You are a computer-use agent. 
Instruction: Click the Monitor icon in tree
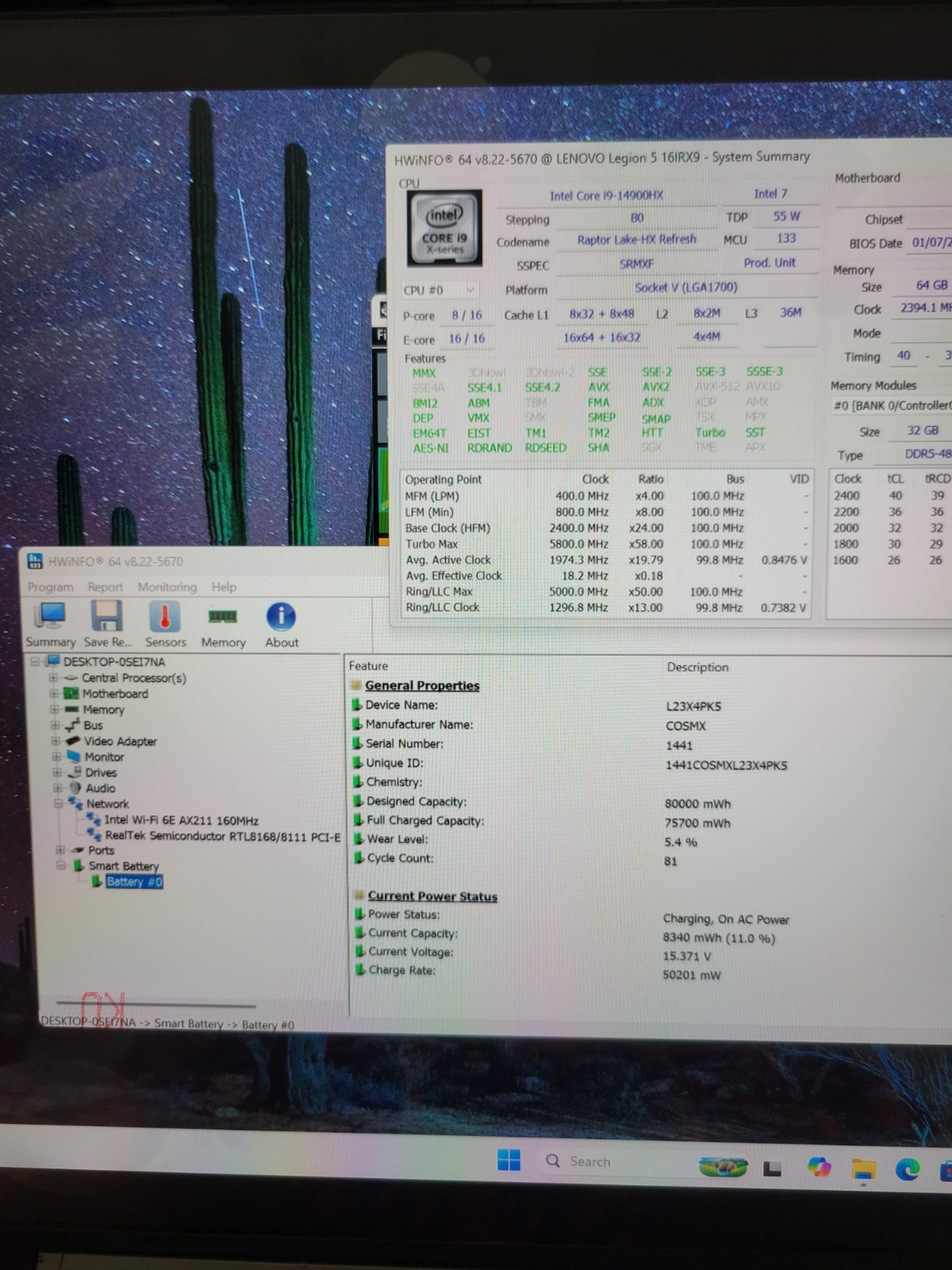coord(74,756)
